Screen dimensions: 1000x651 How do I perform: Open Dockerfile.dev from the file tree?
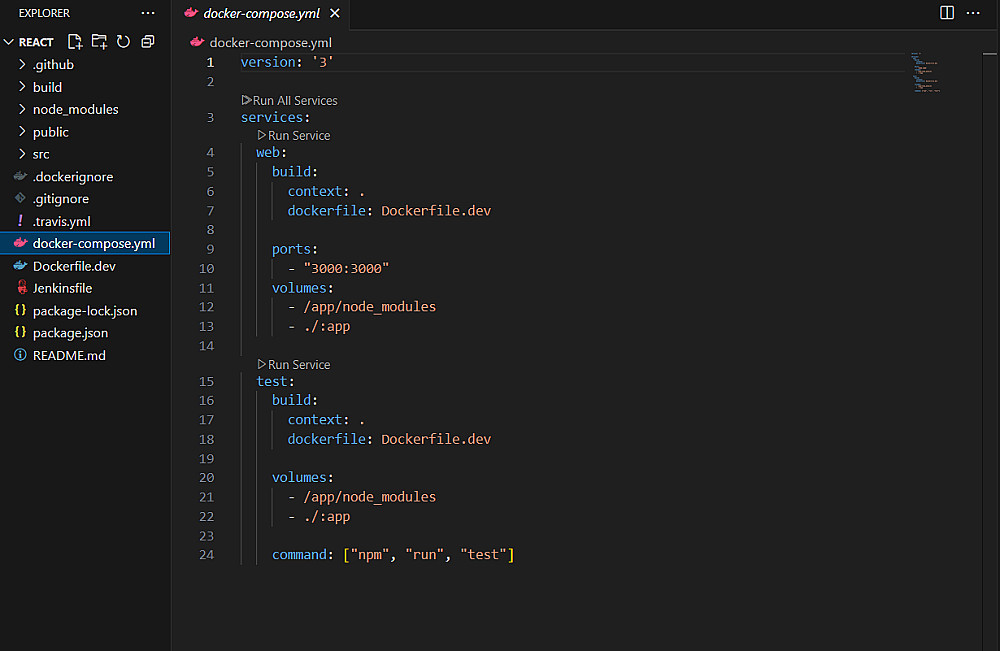coord(74,266)
